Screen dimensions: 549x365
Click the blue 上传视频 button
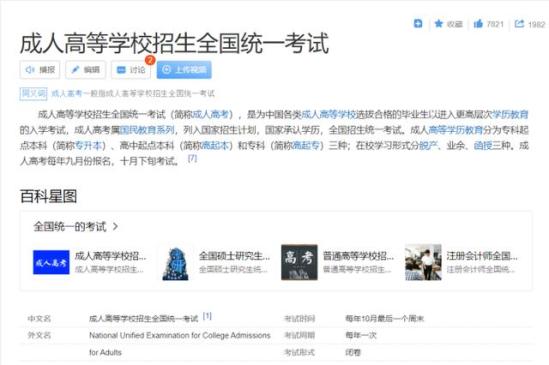click(184, 70)
